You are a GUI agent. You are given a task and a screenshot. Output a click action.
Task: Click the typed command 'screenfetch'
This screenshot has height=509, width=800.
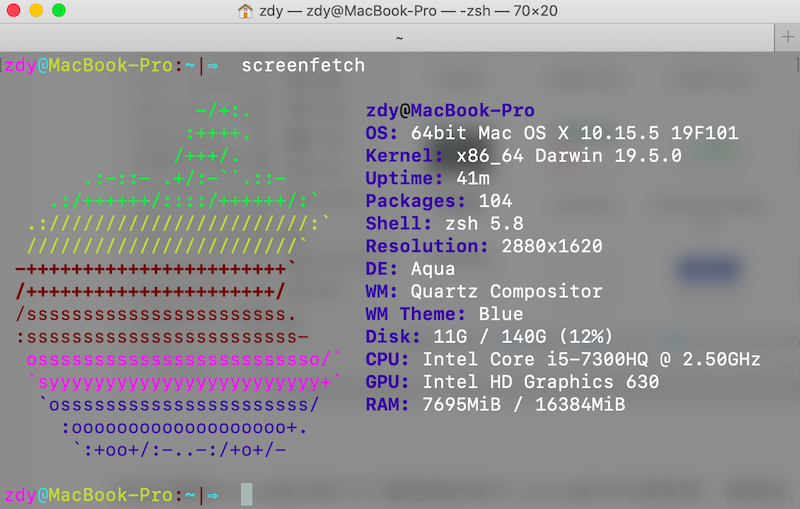[303, 65]
